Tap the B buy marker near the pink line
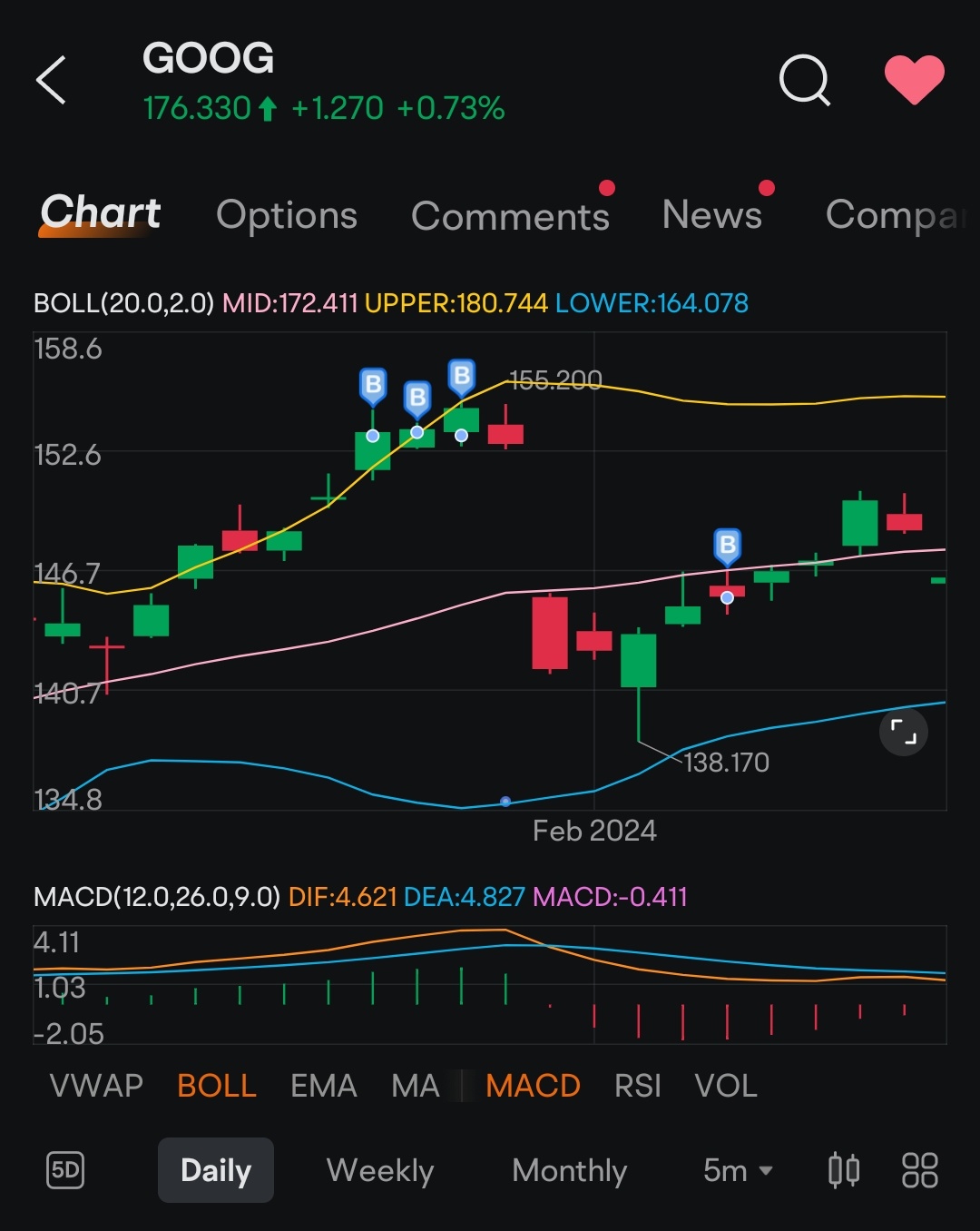This screenshot has width=980, height=1231. tap(726, 545)
